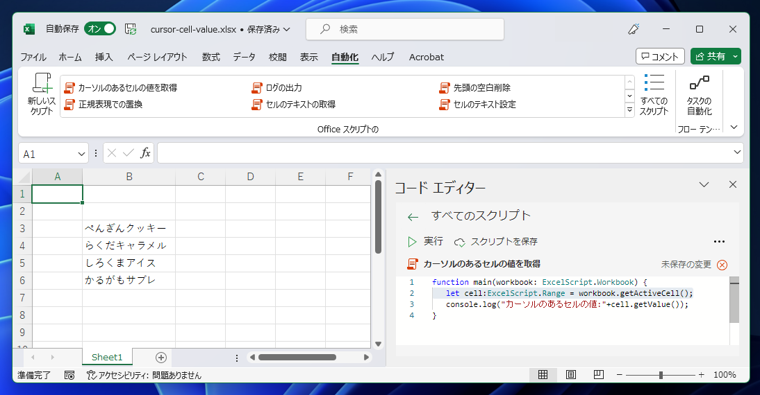Open the Name Box dropdown

pyautogui.click(x=81, y=154)
